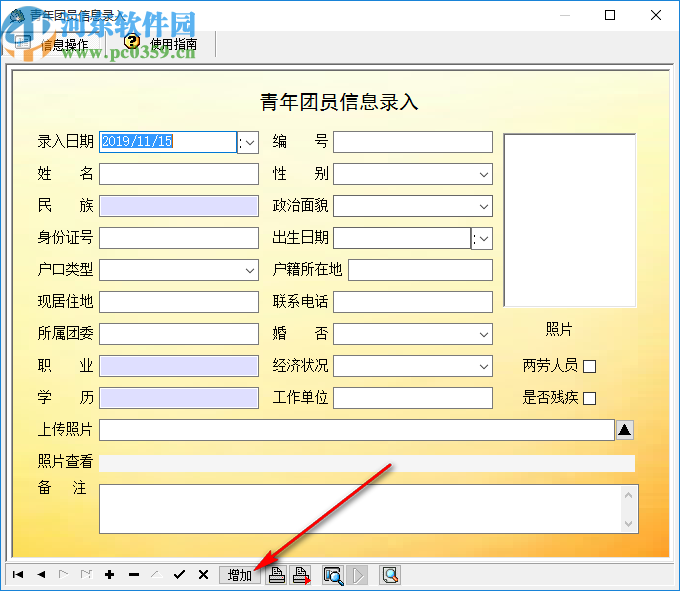680x591 pixels.
Task: Click the 学历 input field
Action: tap(179, 398)
